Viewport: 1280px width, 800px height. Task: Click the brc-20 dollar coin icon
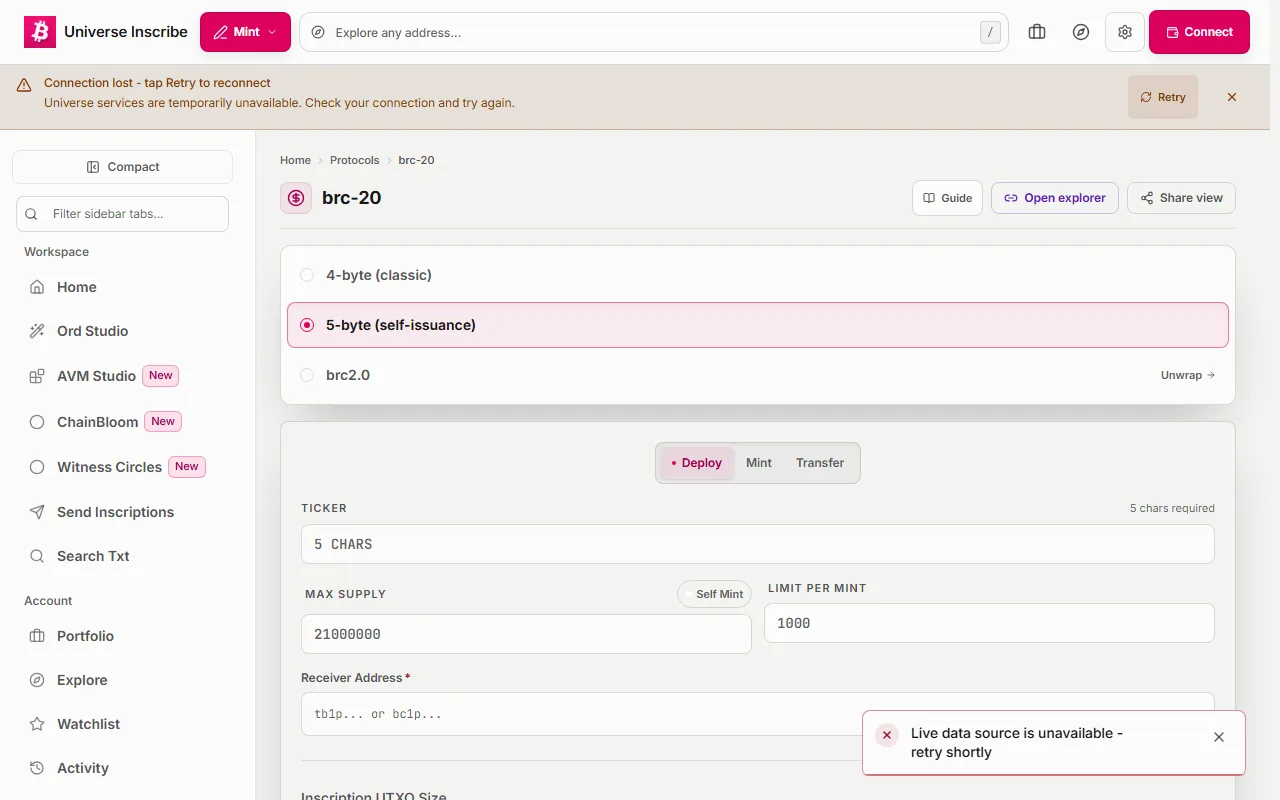click(x=296, y=198)
